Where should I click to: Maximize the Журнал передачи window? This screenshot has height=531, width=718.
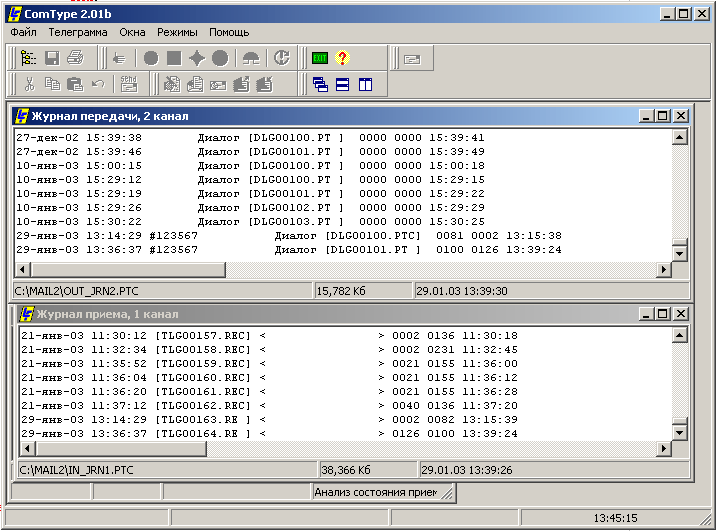click(663, 116)
